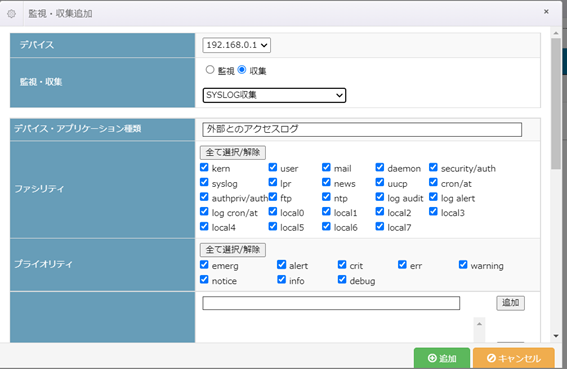Uncheck the info priority checkbox
The height and width of the screenshot is (369, 567).
click(x=281, y=279)
